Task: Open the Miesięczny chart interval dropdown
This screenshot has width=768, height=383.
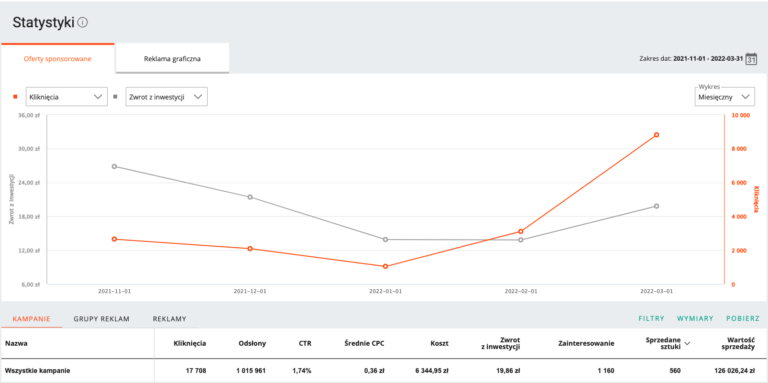Action: pyautogui.click(x=724, y=96)
